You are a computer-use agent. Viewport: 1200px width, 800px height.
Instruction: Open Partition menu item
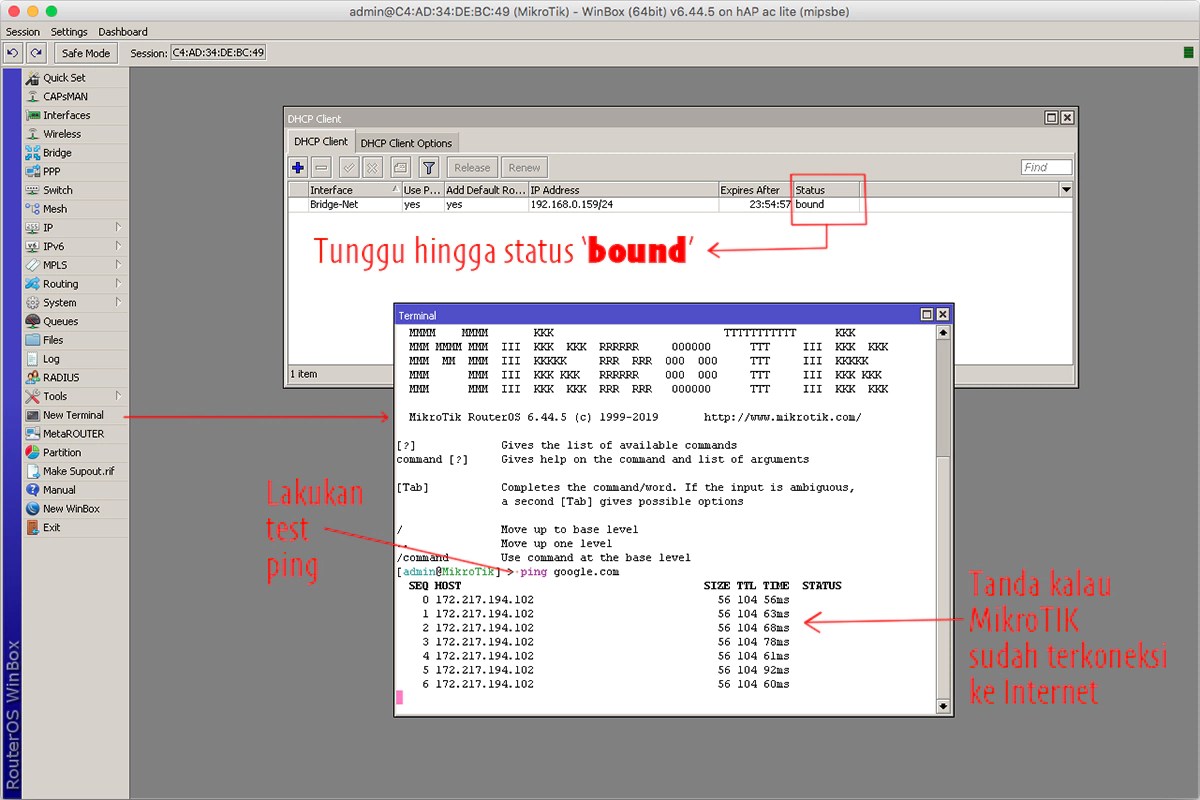[x=76, y=452]
